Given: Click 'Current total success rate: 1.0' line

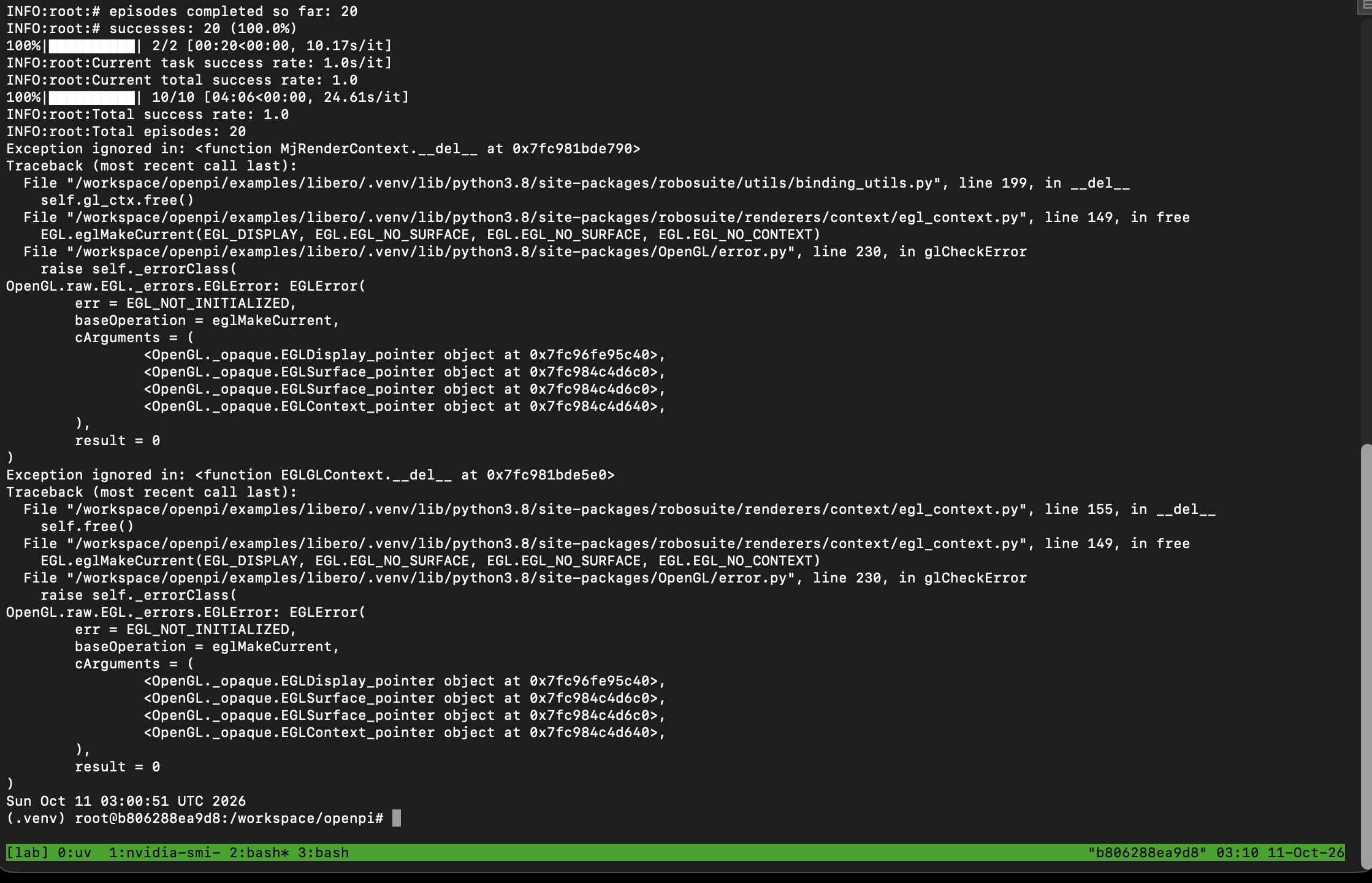Looking at the screenshot, I should pos(182,80).
